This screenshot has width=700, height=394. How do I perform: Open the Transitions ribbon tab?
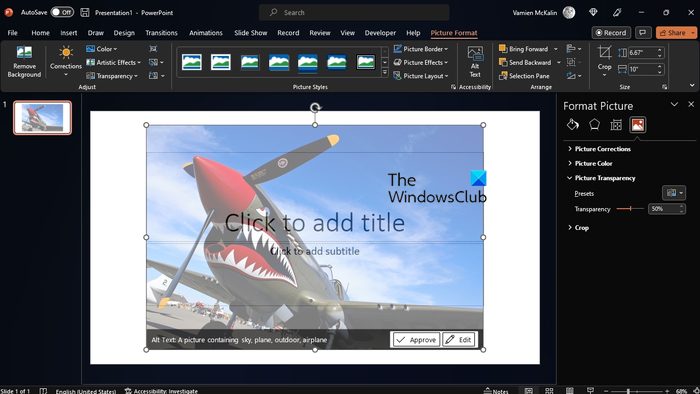(161, 33)
